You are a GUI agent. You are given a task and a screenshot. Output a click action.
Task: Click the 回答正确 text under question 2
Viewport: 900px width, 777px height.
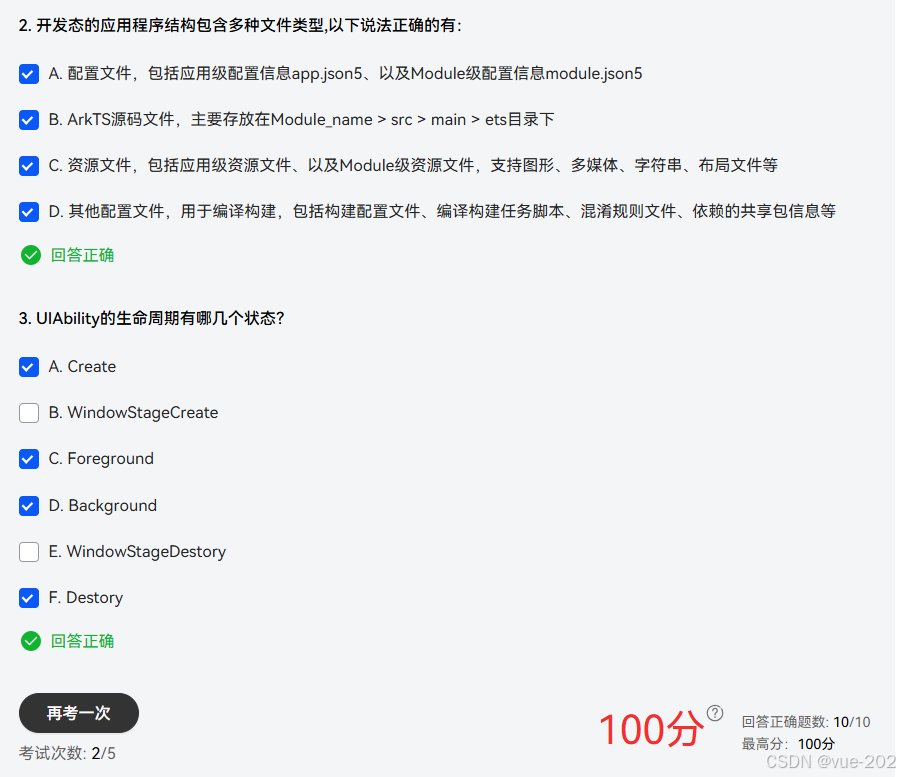(x=82, y=255)
